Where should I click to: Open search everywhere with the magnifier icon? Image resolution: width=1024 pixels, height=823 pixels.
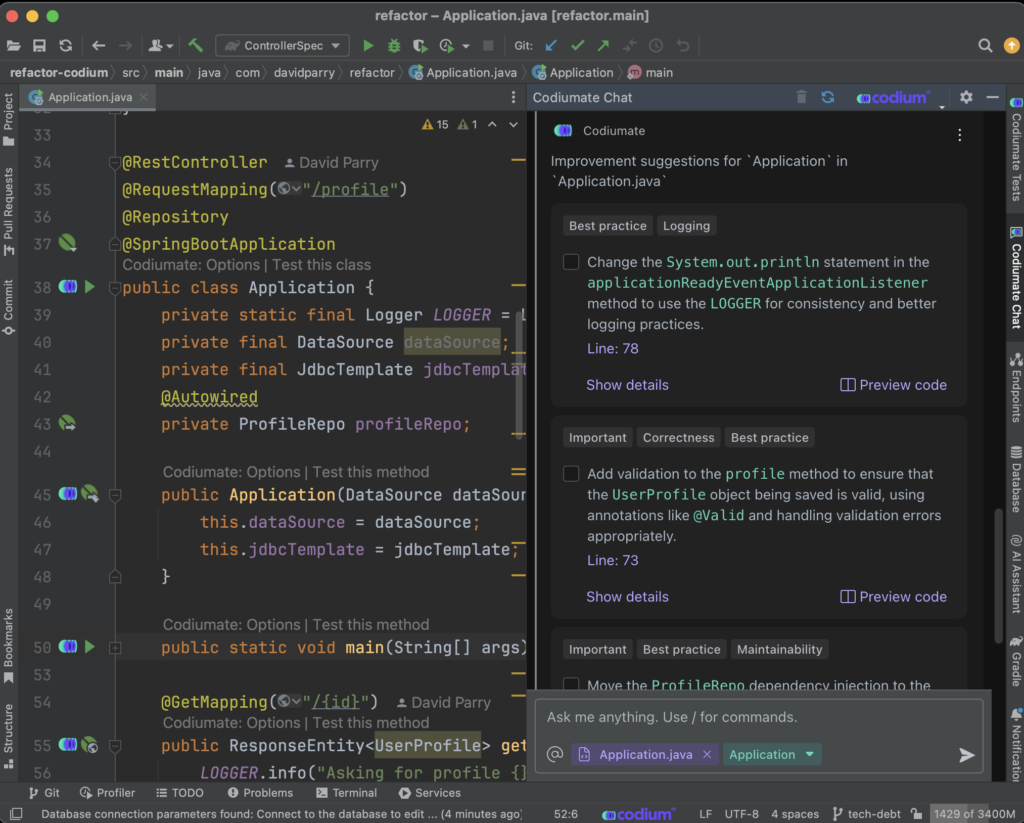[984, 45]
